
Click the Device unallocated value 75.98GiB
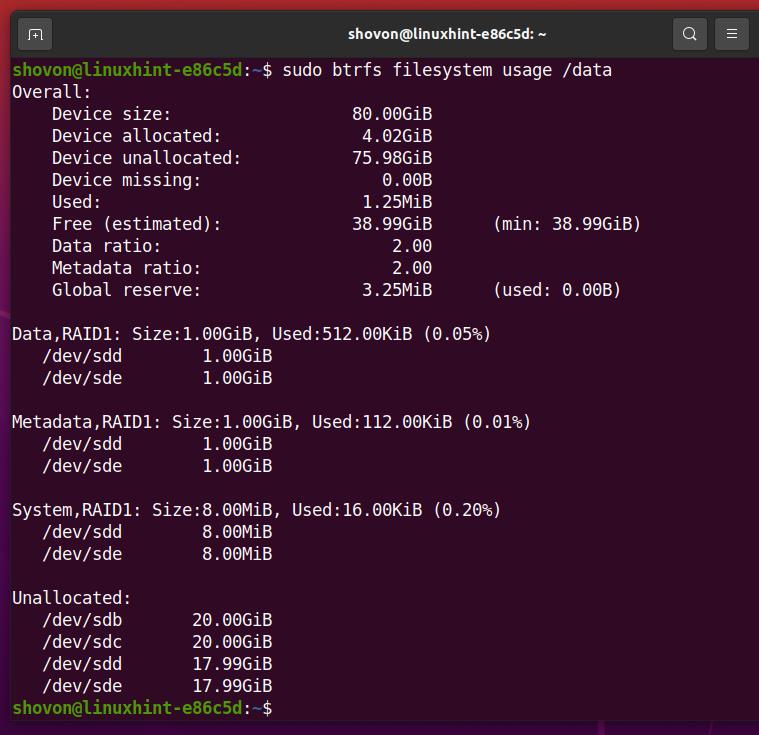click(391, 158)
